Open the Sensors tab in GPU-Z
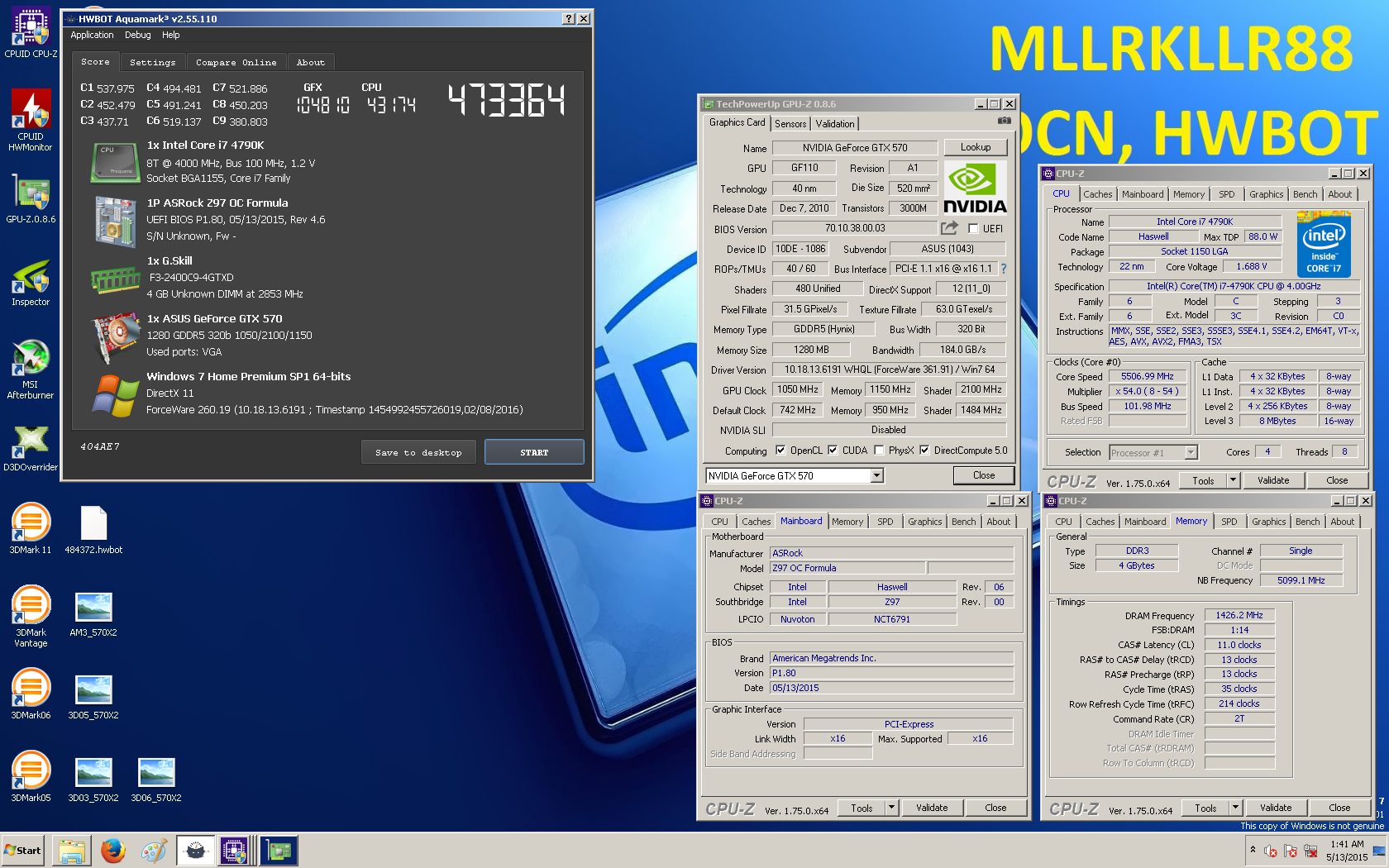This screenshot has width=1389, height=868. click(x=790, y=124)
